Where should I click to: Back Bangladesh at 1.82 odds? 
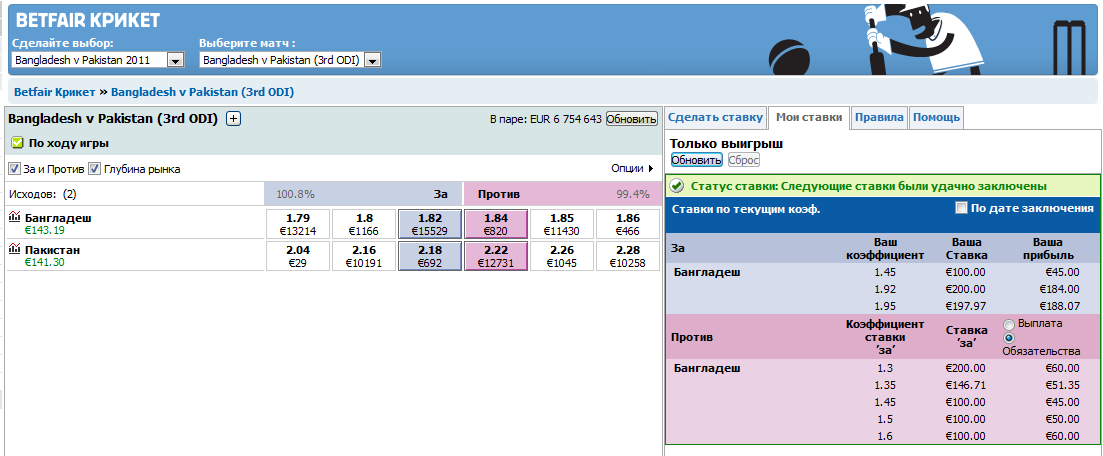[x=430, y=224]
